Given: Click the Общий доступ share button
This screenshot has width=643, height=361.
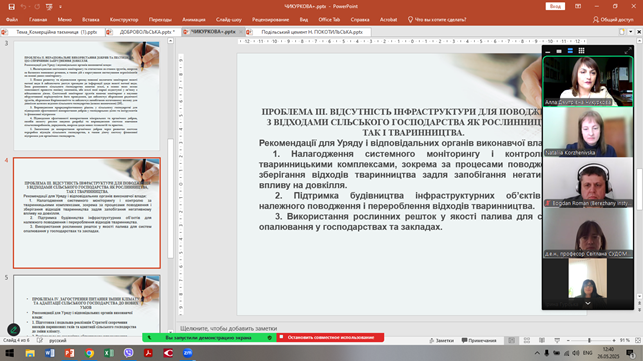Looking at the screenshot, I should [613, 19].
